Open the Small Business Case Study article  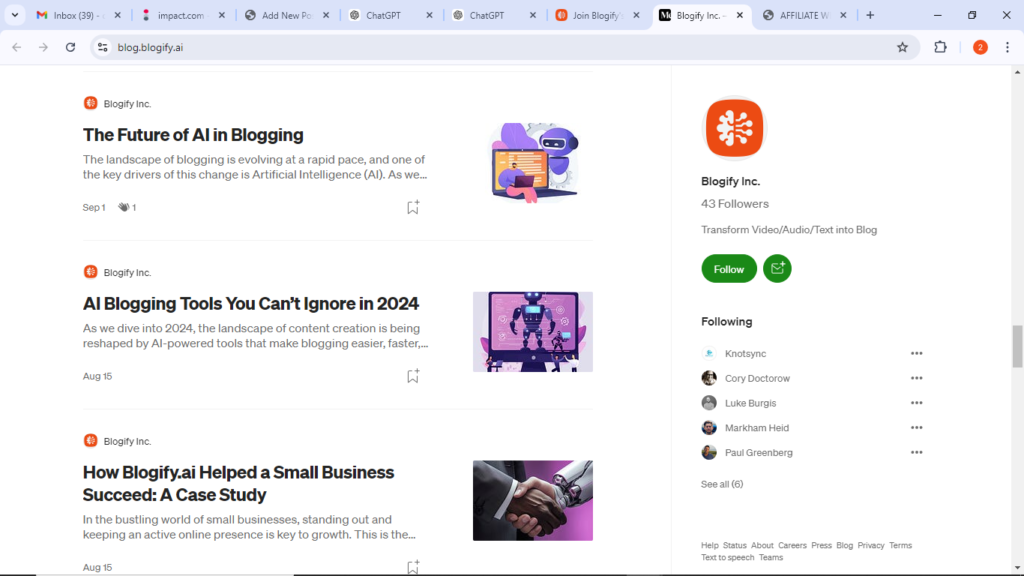pos(238,483)
